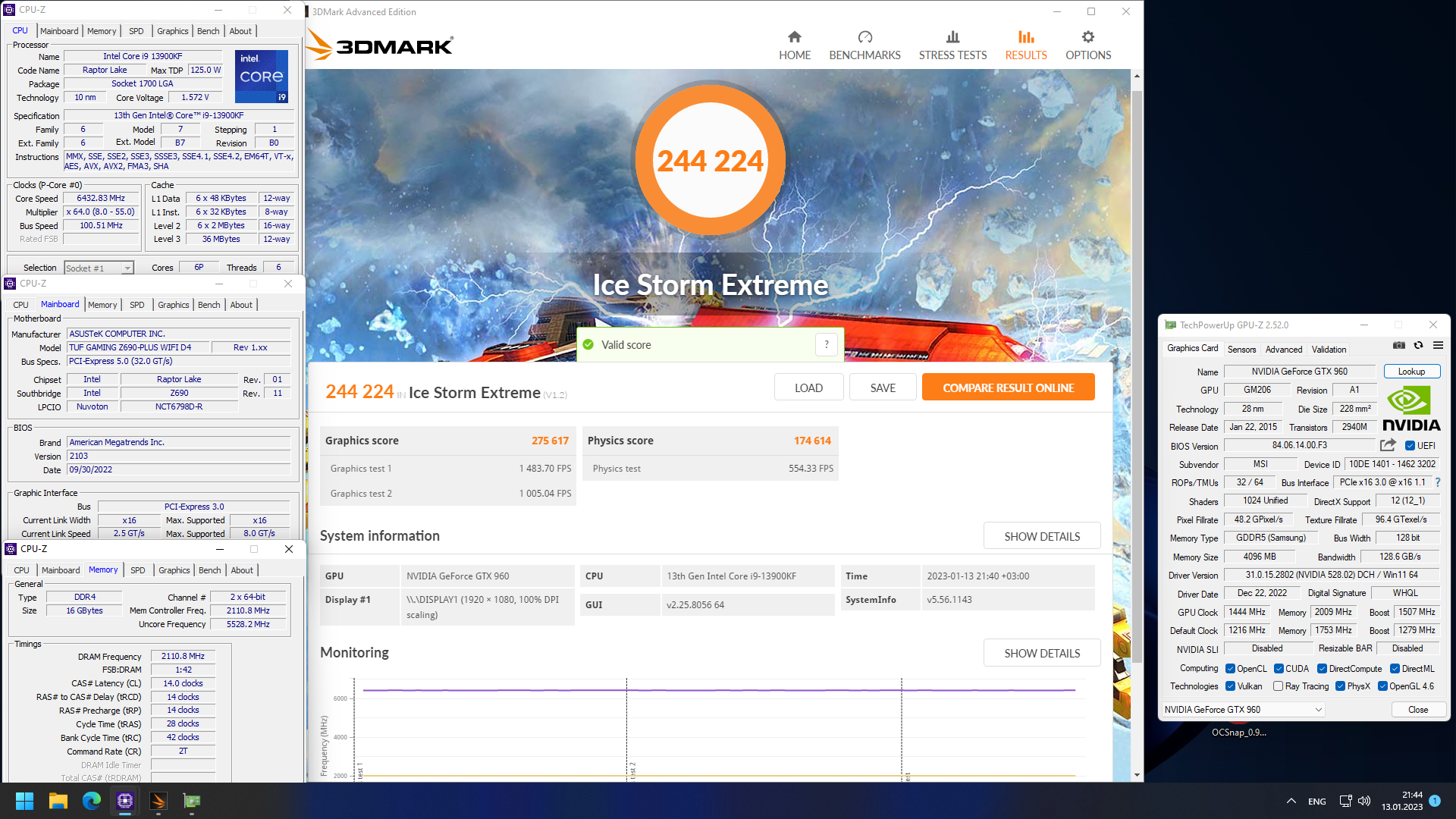Viewport: 1456px width, 819px height.
Task: Switch to the SPD tab in the top CPU-Z window
Action: point(136,31)
